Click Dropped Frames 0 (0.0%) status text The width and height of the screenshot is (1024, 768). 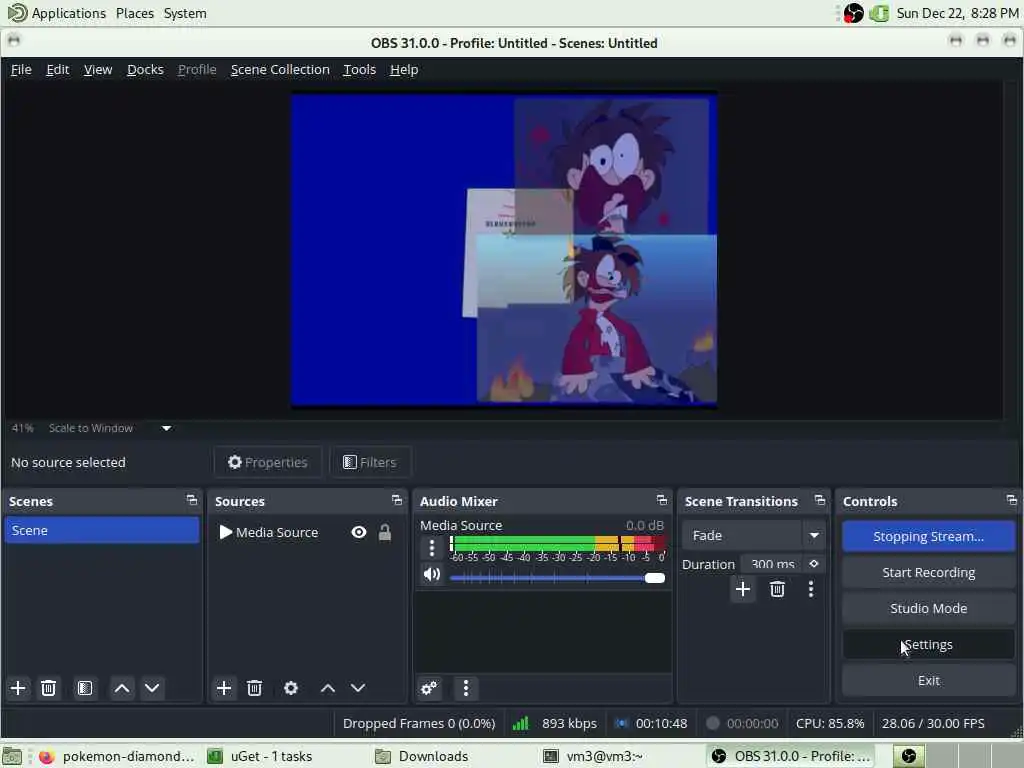click(x=419, y=723)
